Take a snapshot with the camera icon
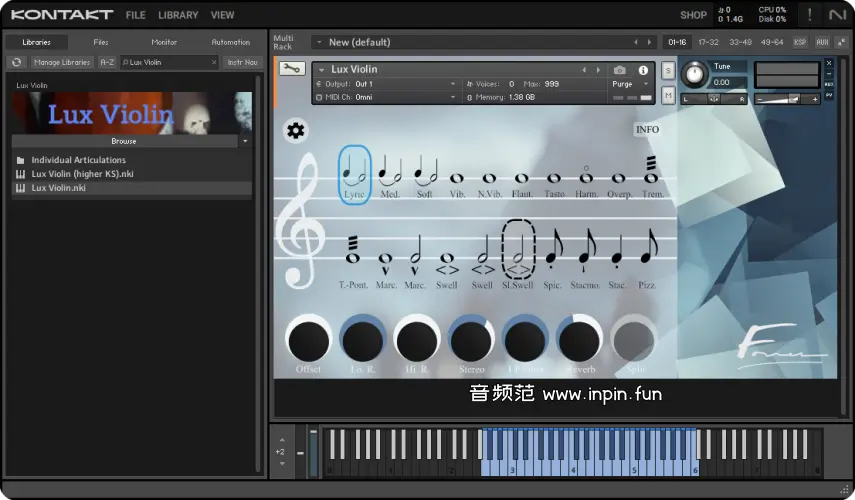855x500 pixels. pyautogui.click(x=619, y=70)
